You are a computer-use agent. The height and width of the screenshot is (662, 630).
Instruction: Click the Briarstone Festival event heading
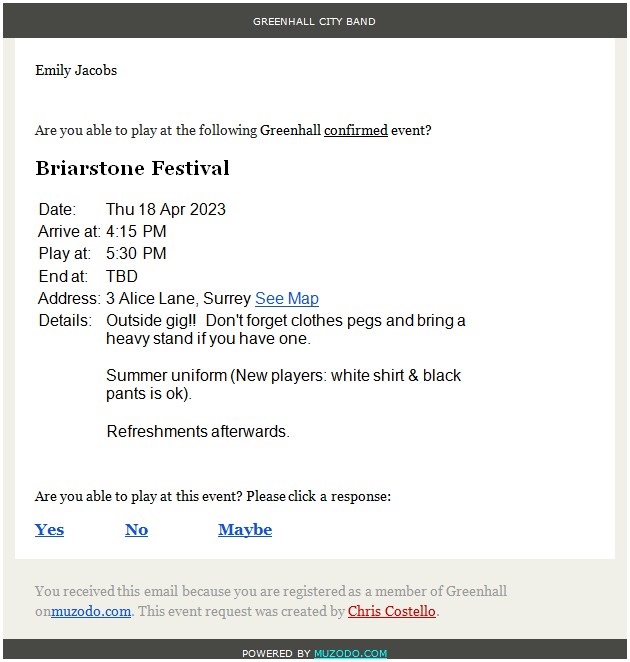(132, 168)
